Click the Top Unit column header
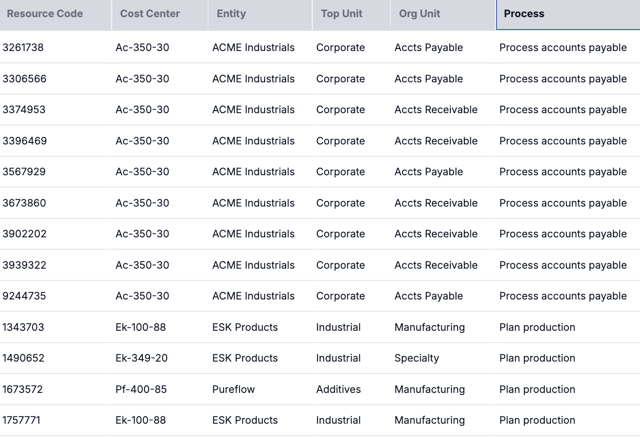Image resolution: width=640 pixels, height=444 pixels. click(342, 14)
